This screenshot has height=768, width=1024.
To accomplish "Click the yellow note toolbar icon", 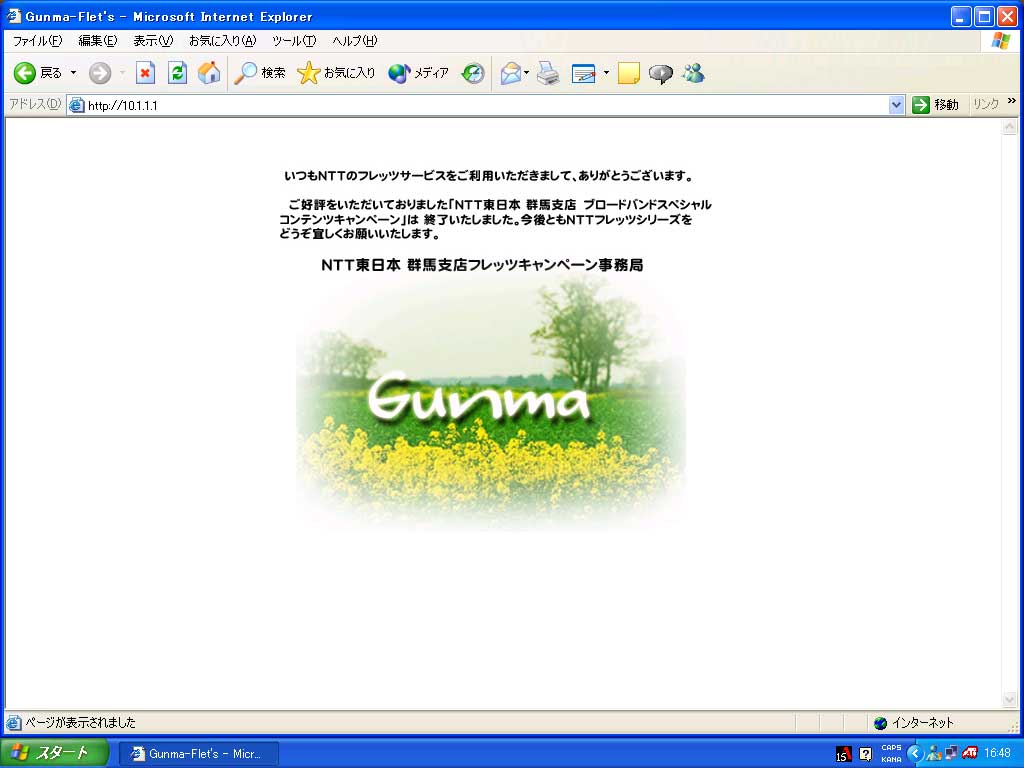I will coord(628,73).
